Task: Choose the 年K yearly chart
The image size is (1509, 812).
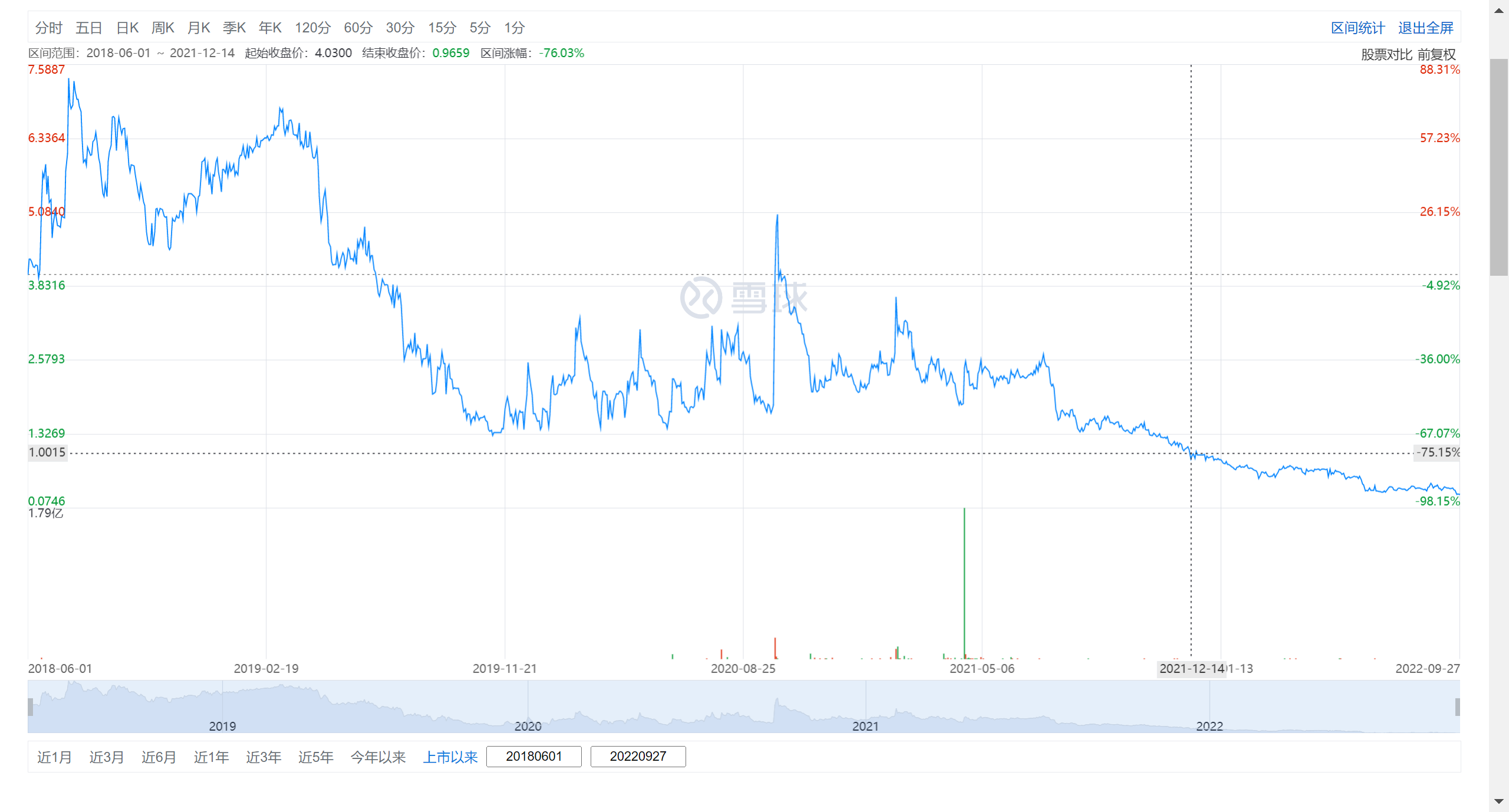Action: (x=270, y=28)
